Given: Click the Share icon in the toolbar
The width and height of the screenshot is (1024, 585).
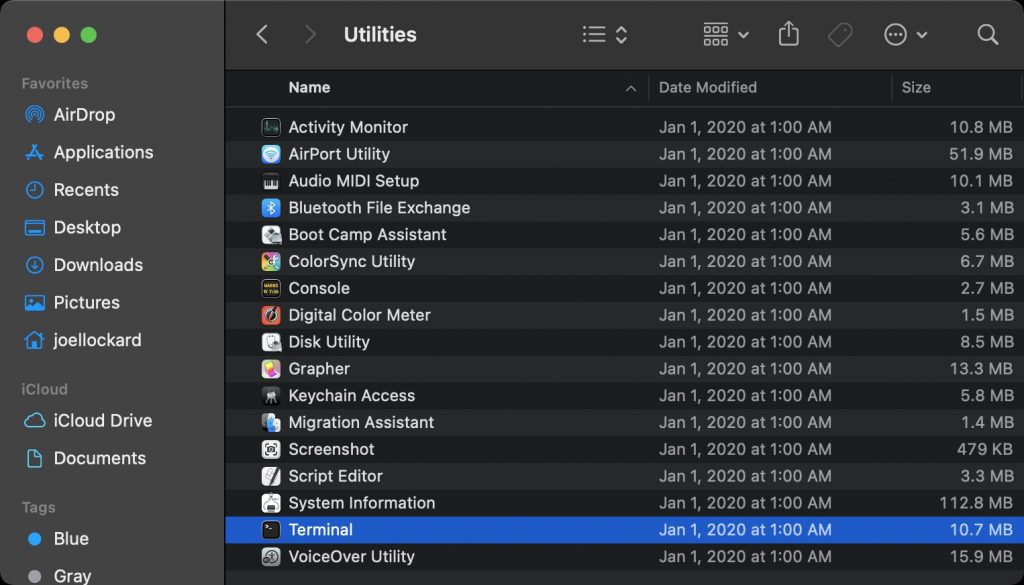Looking at the screenshot, I should pyautogui.click(x=788, y=33).
